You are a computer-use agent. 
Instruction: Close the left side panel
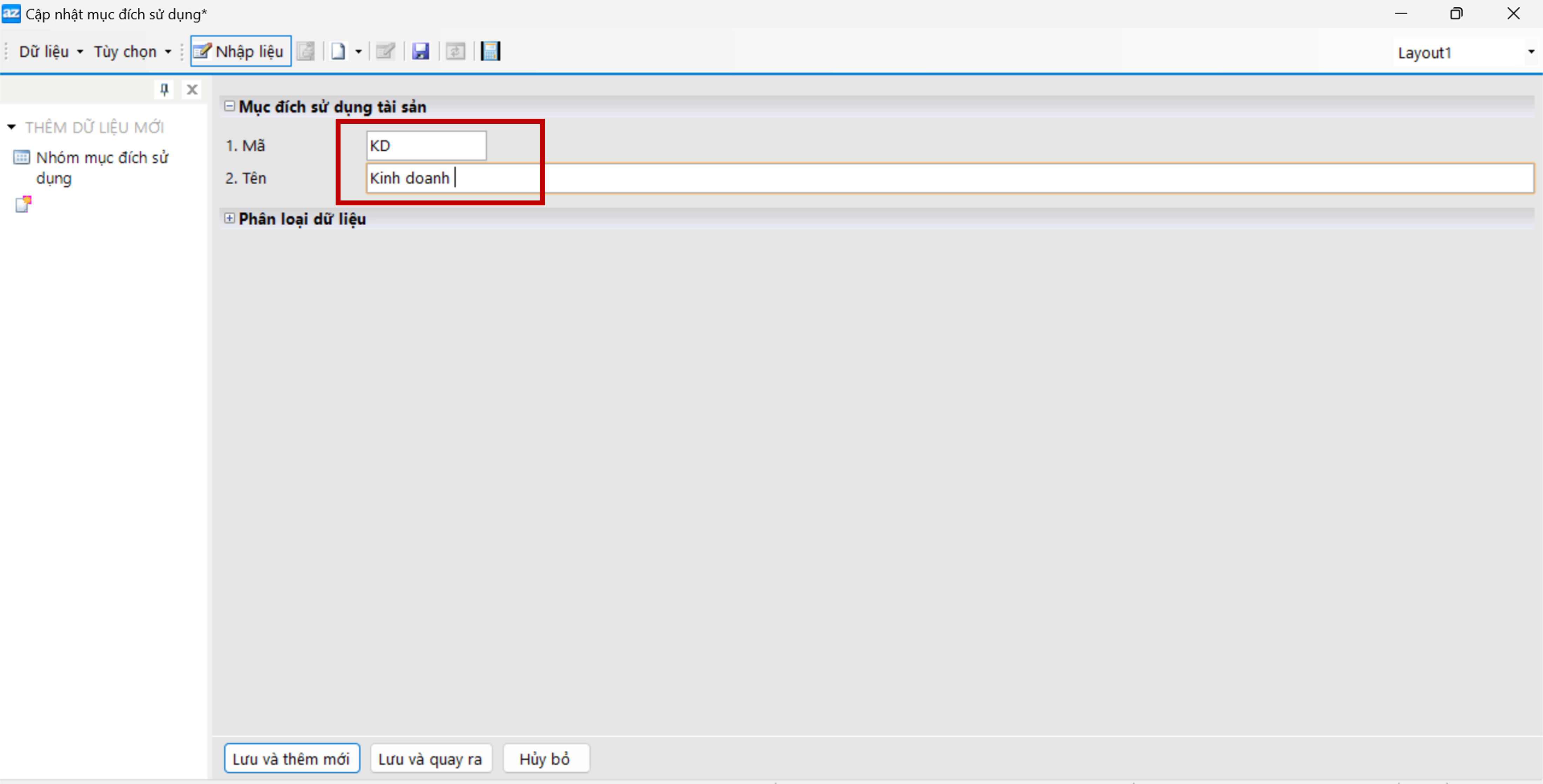click(x=192, y=90)
